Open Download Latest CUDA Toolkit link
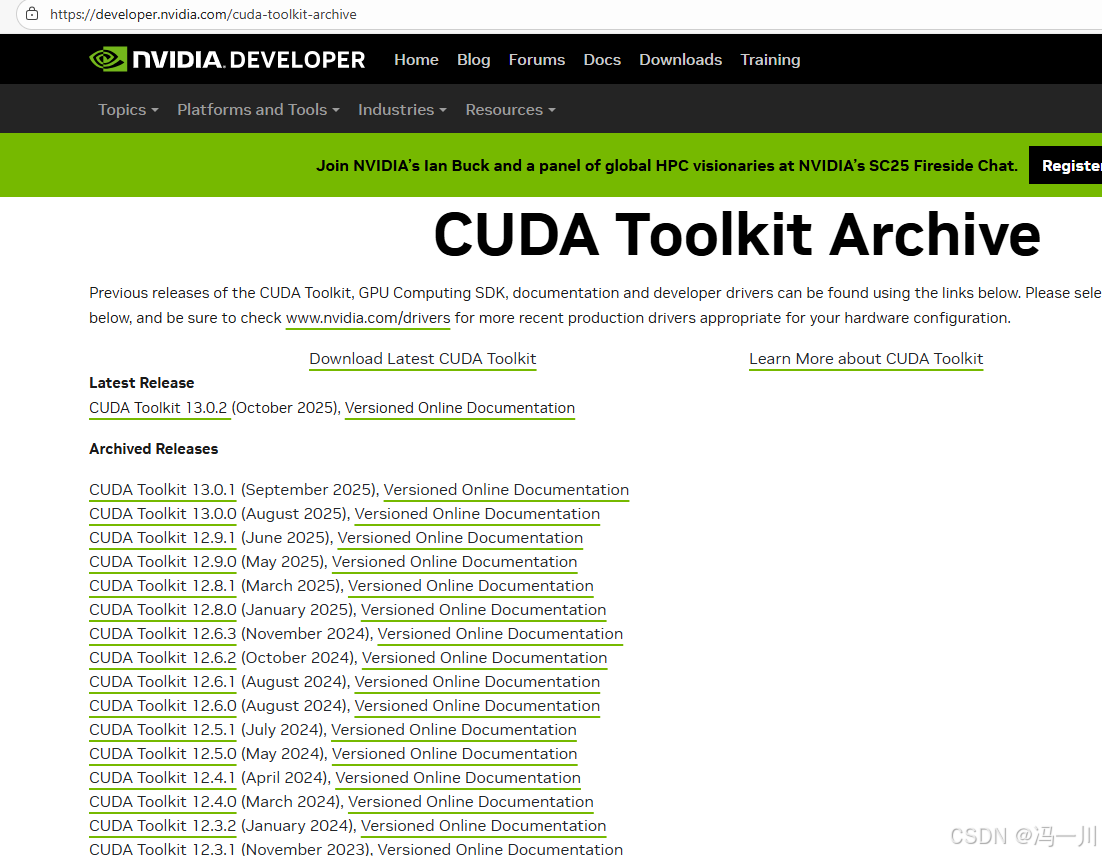1102x856 pixels. pos(422,358)
